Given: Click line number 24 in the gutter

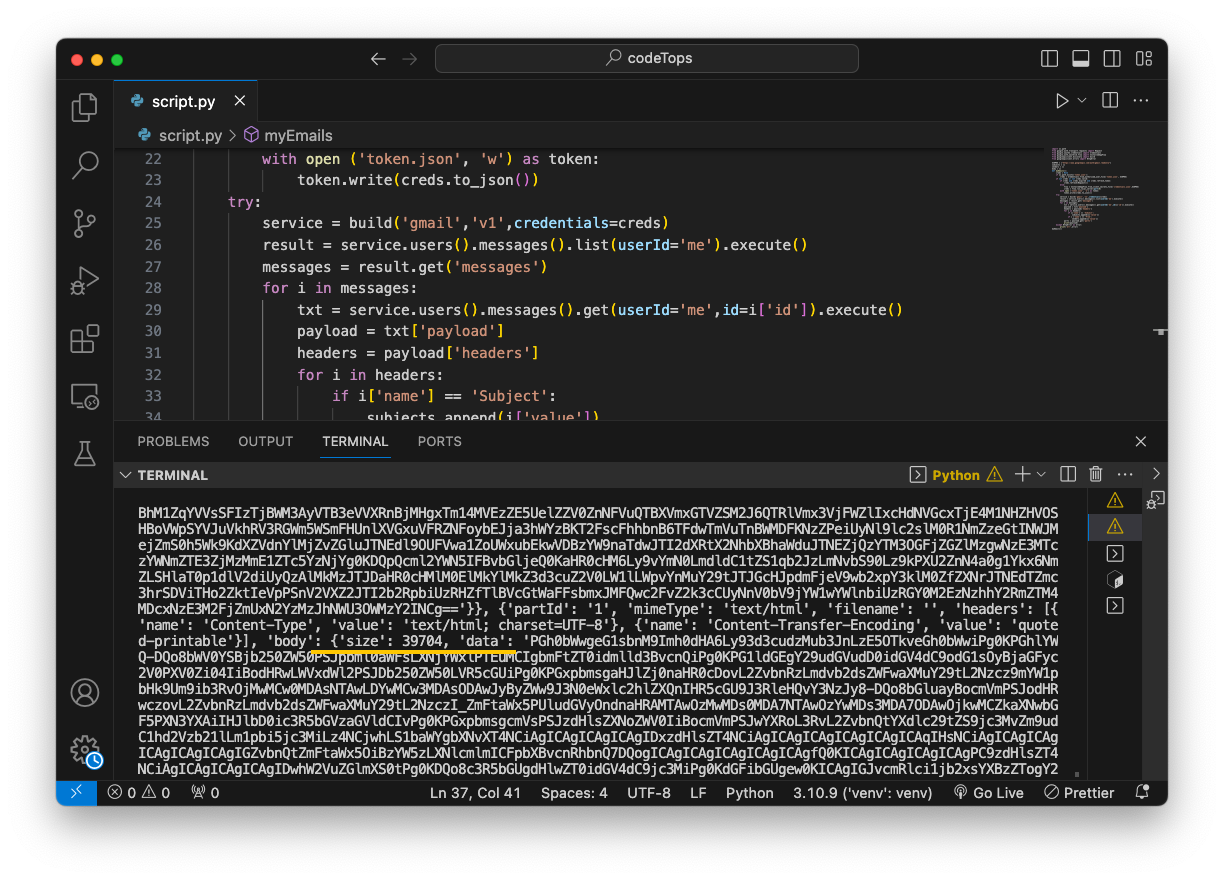Looking at the screenshot, I should 152,202.
